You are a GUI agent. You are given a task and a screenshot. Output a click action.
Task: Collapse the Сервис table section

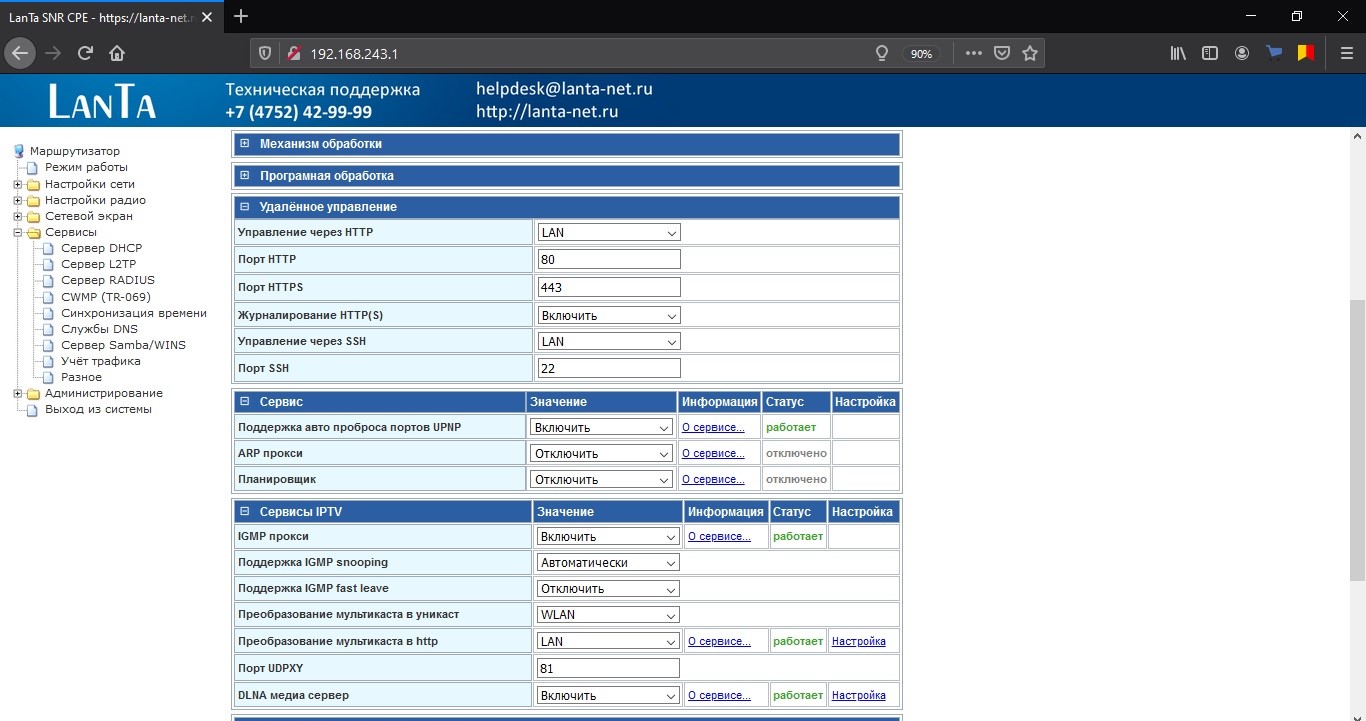coord(244,402)
